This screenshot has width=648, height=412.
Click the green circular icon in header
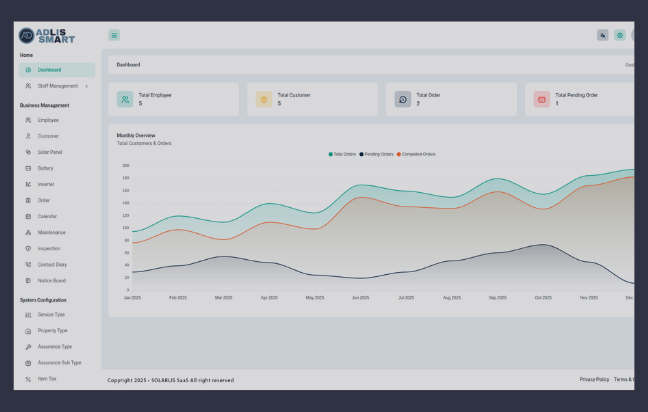point(620,35)
